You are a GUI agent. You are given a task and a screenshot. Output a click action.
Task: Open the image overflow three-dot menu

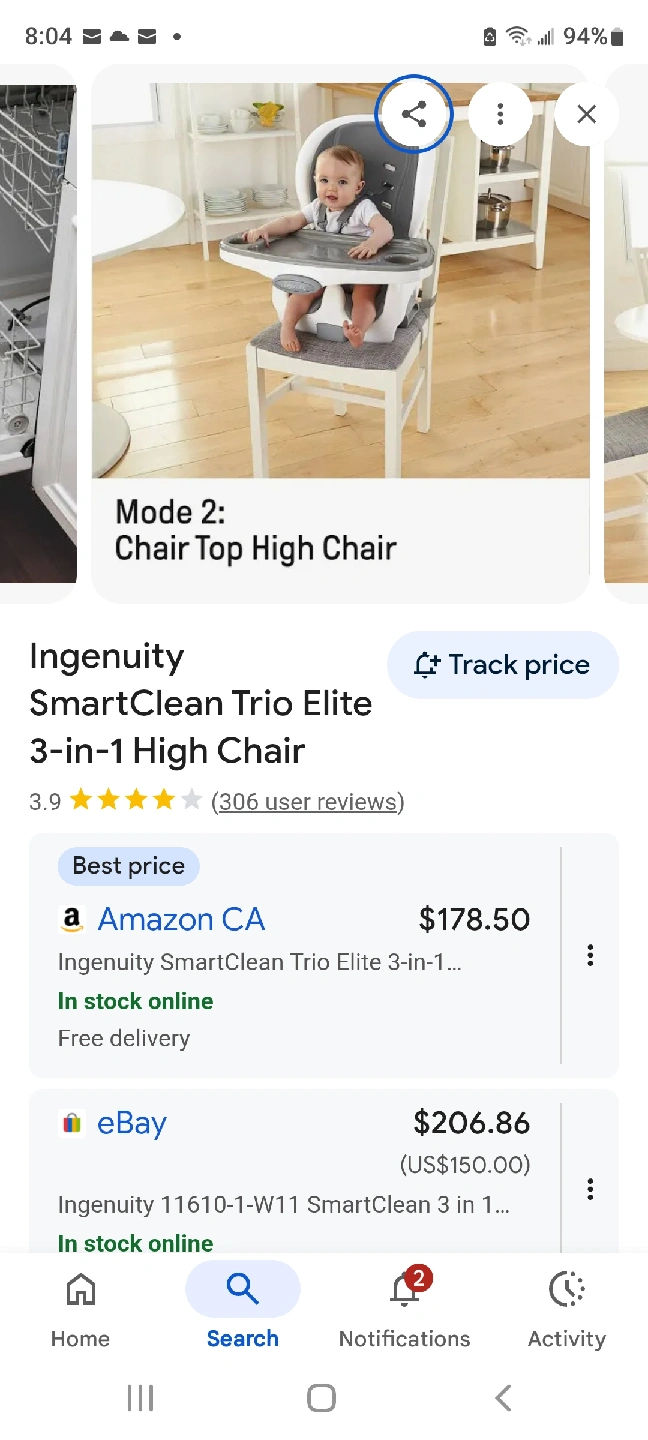500,114
